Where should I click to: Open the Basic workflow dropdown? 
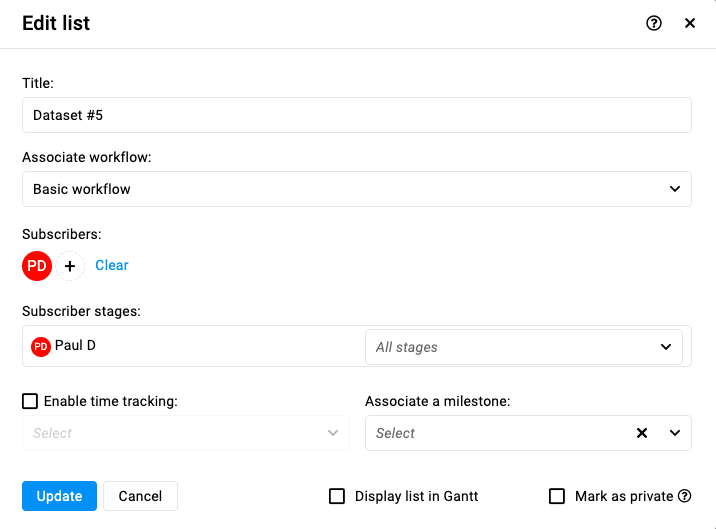[x=357, y=189]
